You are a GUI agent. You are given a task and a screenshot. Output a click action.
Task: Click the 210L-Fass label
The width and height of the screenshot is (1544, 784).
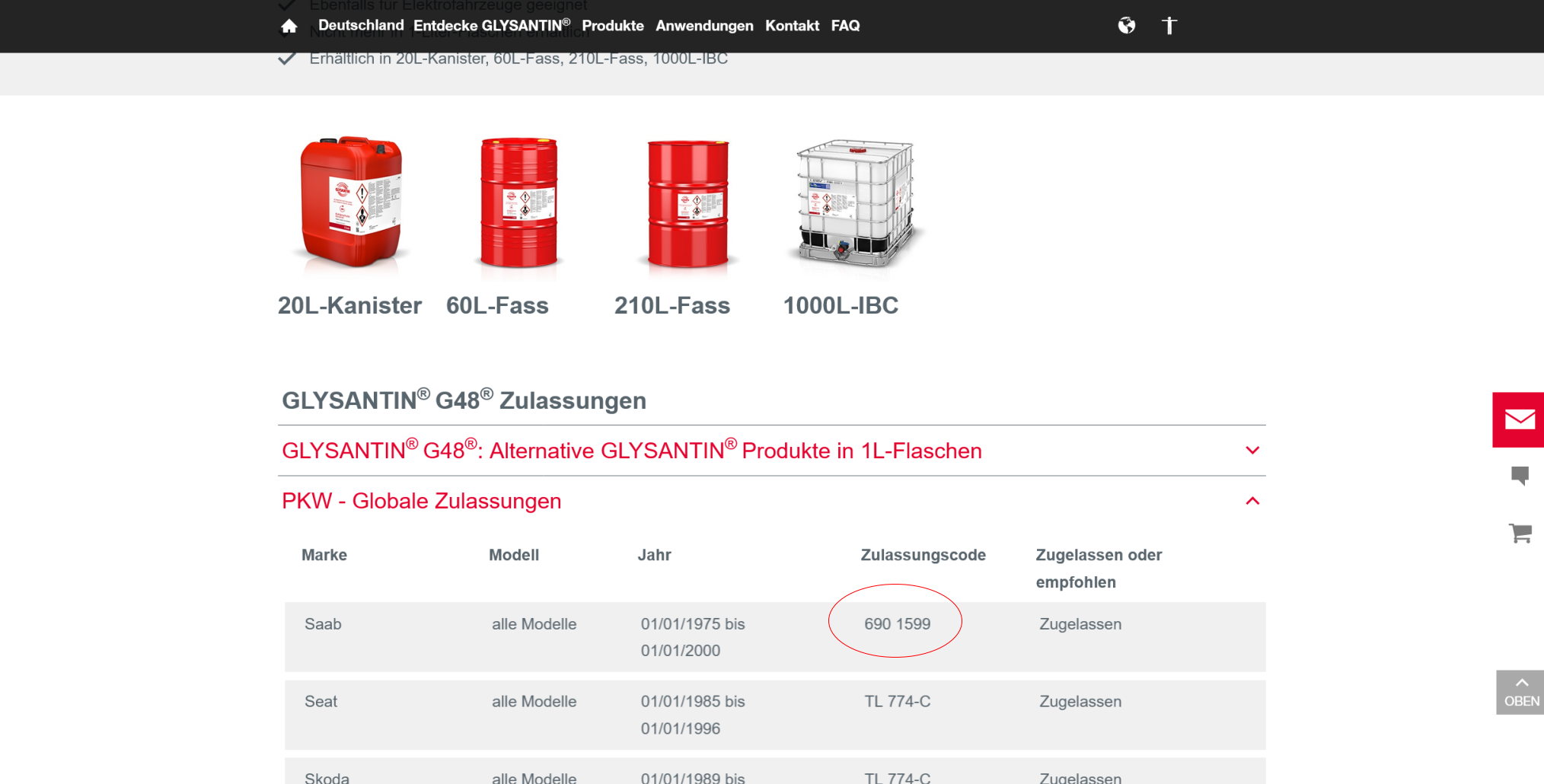(672, 305)
